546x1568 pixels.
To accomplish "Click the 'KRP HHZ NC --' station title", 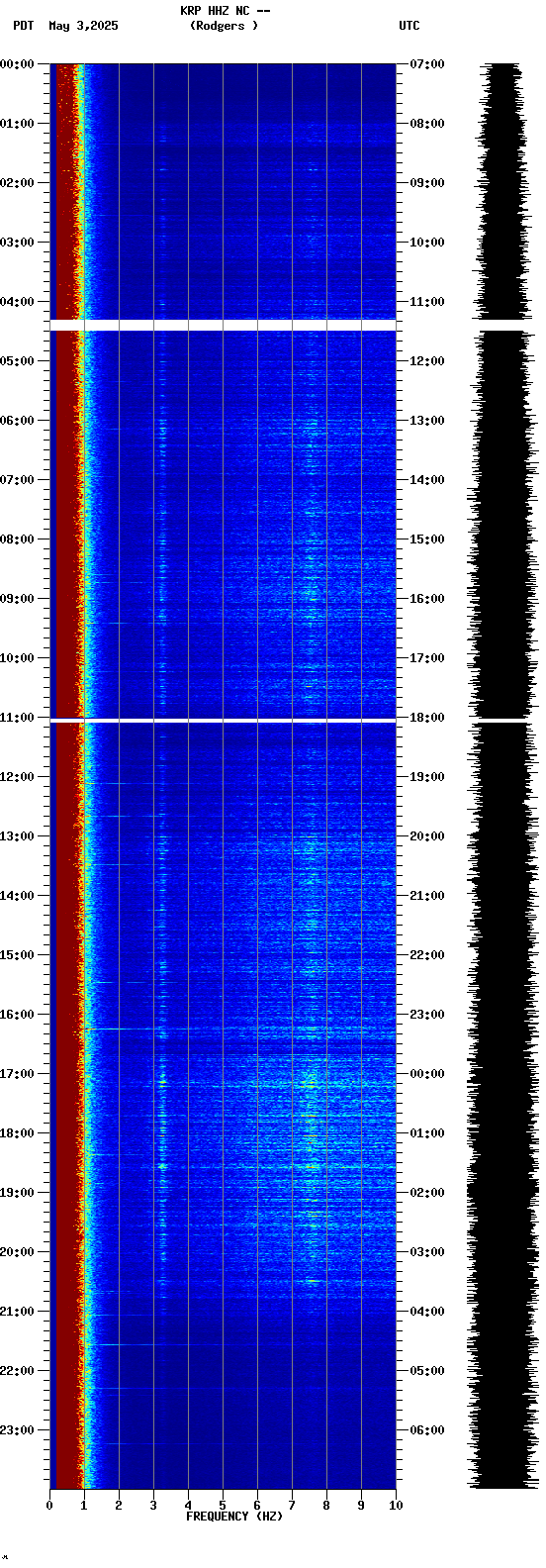I will coord(225,11).
